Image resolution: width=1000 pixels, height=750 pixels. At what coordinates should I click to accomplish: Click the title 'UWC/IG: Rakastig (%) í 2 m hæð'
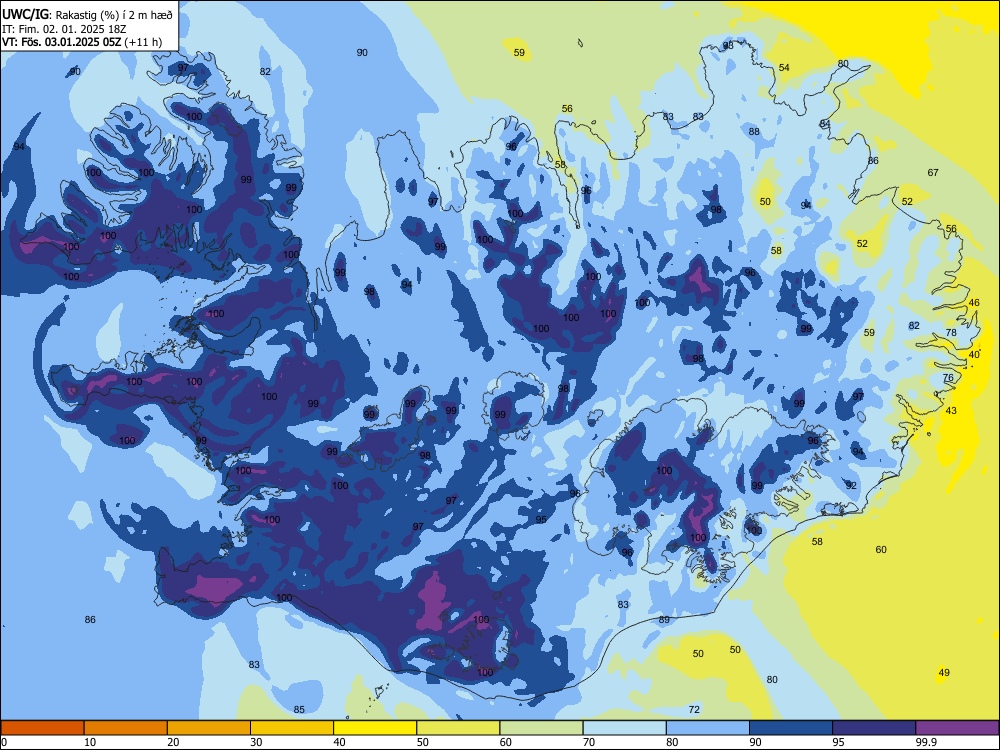coord(87,15)
